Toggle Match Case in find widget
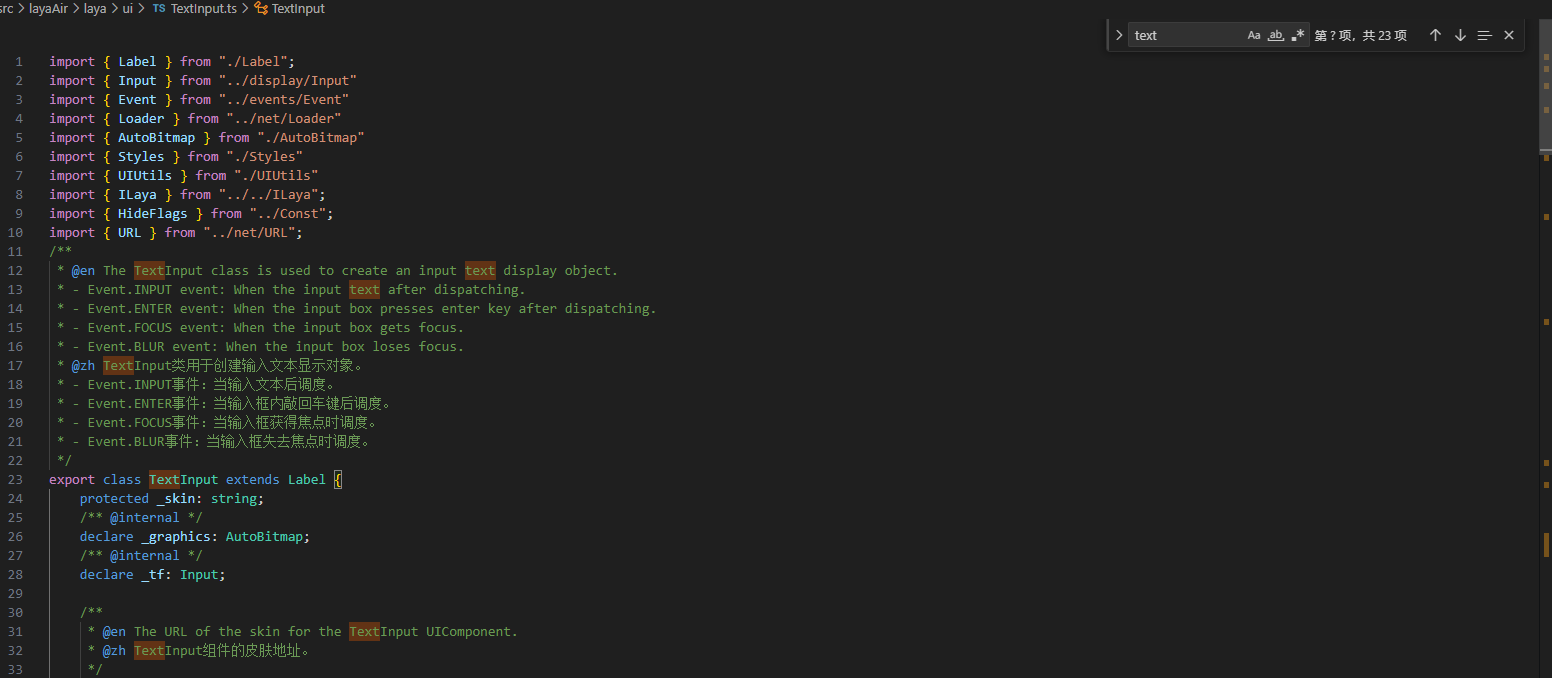This screenshot has width=1552, height=678. [x=1254, y=35]
